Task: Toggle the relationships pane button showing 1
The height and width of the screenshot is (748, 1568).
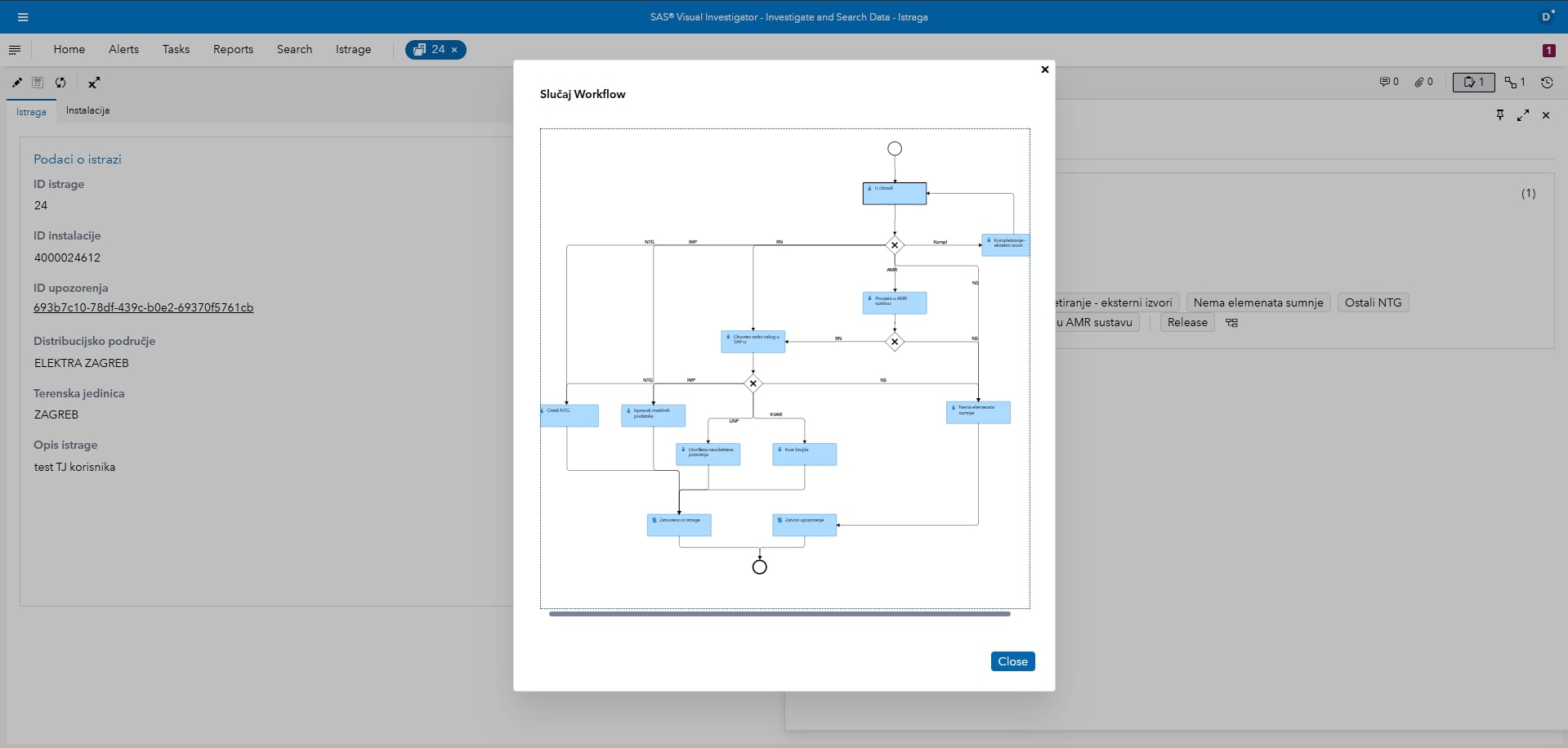Action: [x=1515, y=82]
